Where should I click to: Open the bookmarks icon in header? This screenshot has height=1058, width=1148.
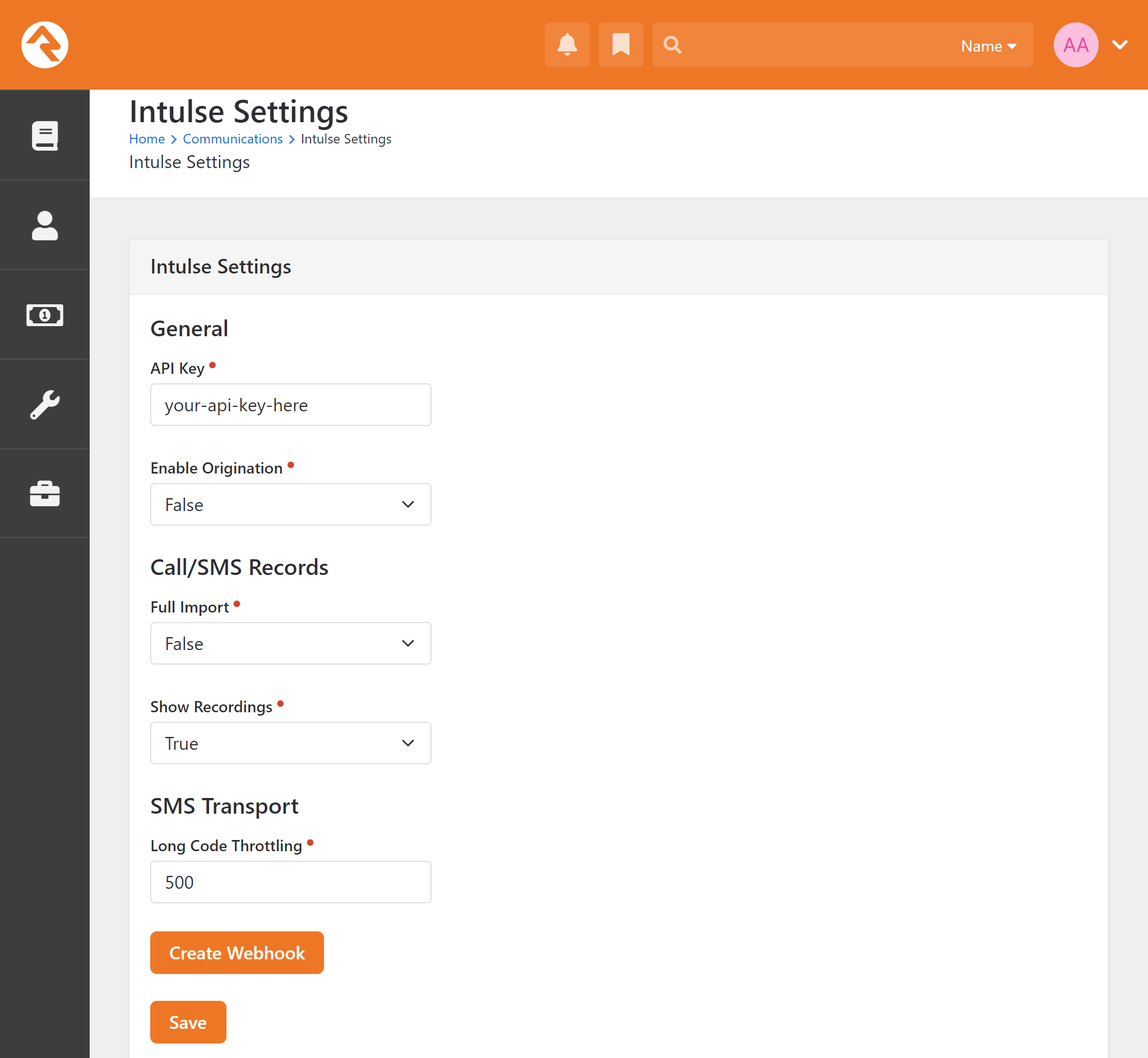621,45
